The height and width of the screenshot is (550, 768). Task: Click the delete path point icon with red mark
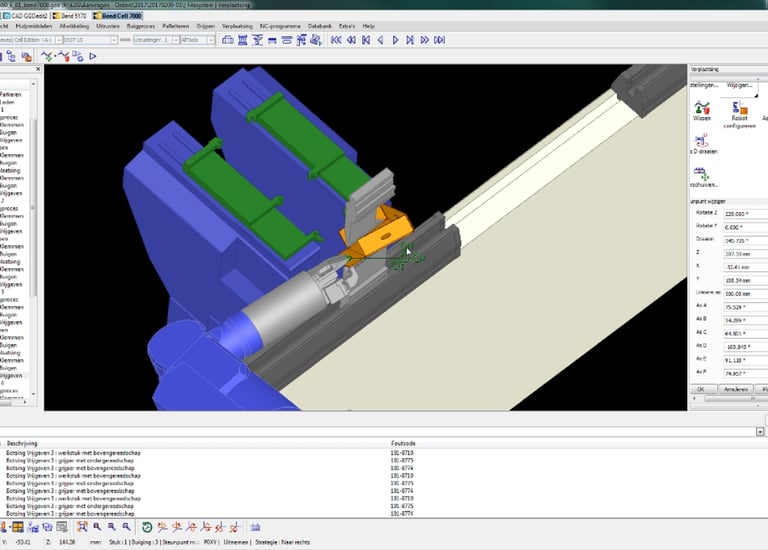(x=63, y=57)
